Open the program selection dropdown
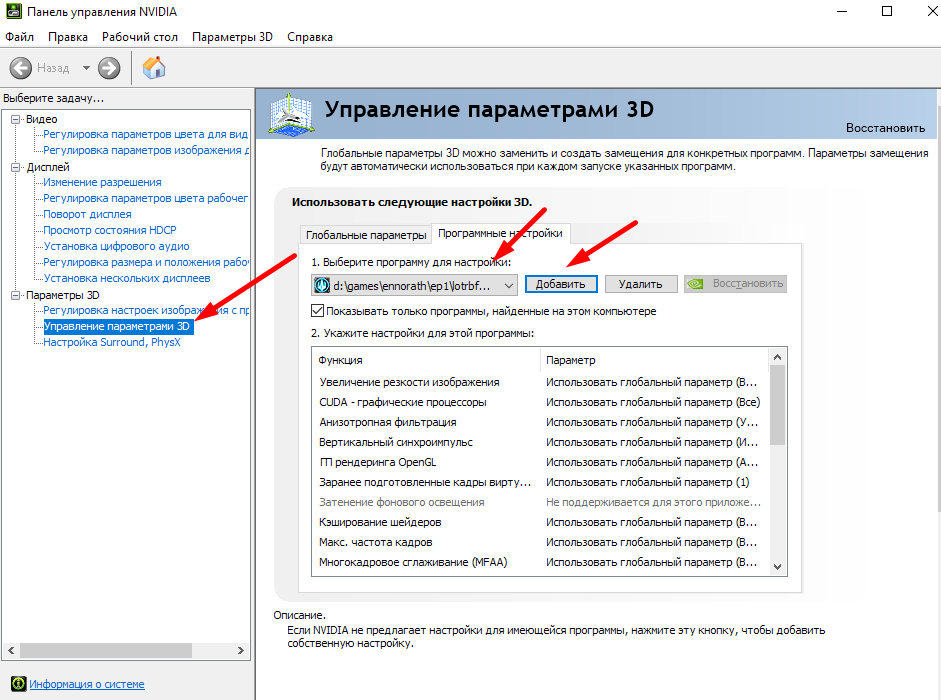 pyautogui.click(x=414, y=285)
